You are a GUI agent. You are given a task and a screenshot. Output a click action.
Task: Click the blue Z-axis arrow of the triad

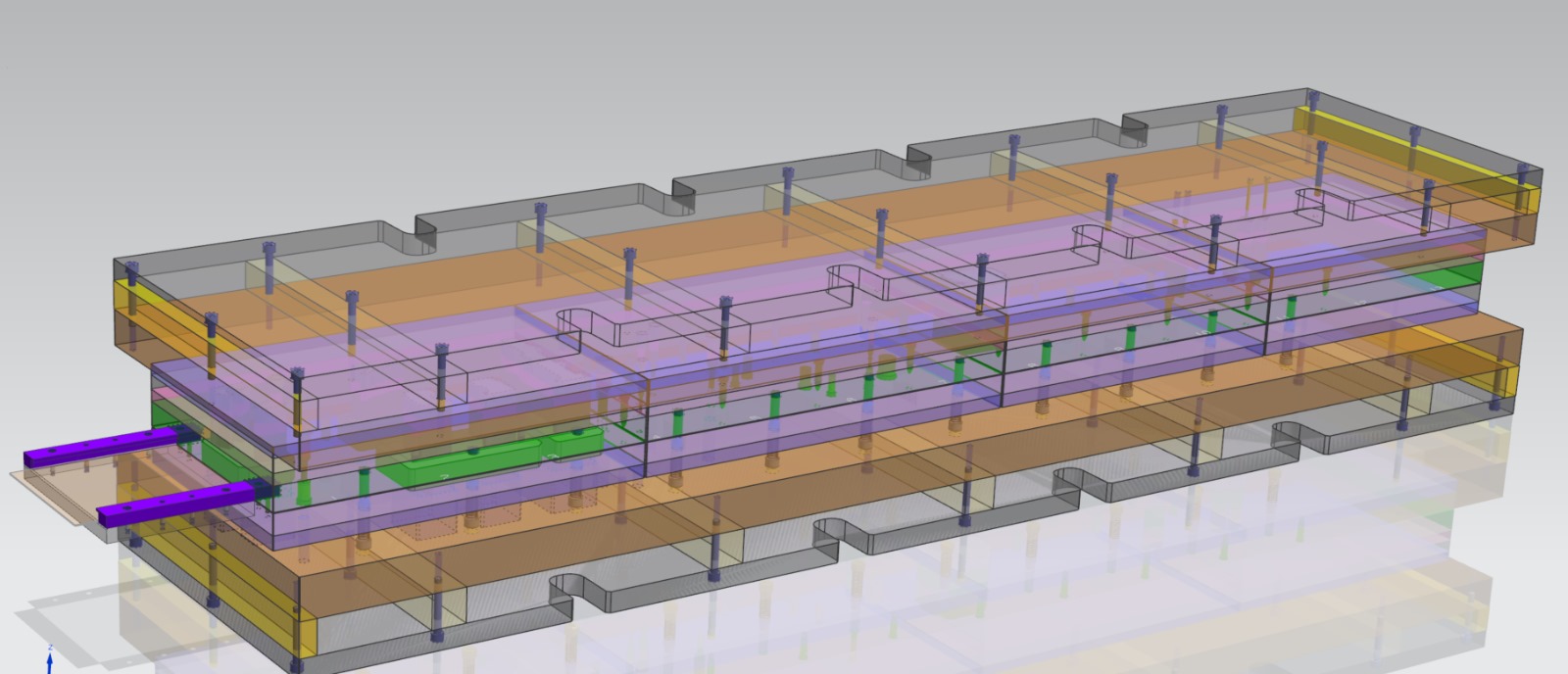point(49,659)
